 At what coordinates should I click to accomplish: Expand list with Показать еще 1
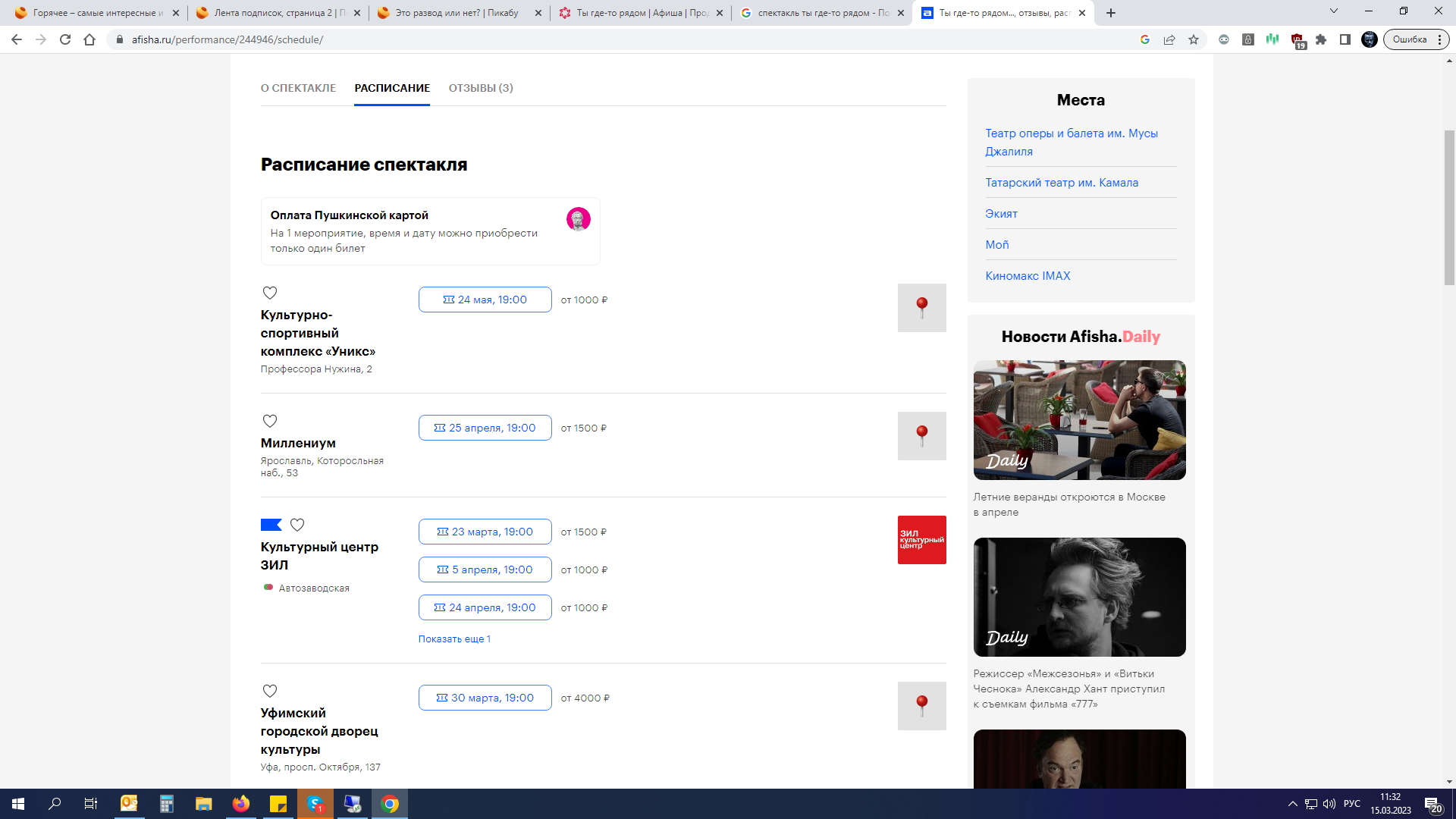pos(454,639)
